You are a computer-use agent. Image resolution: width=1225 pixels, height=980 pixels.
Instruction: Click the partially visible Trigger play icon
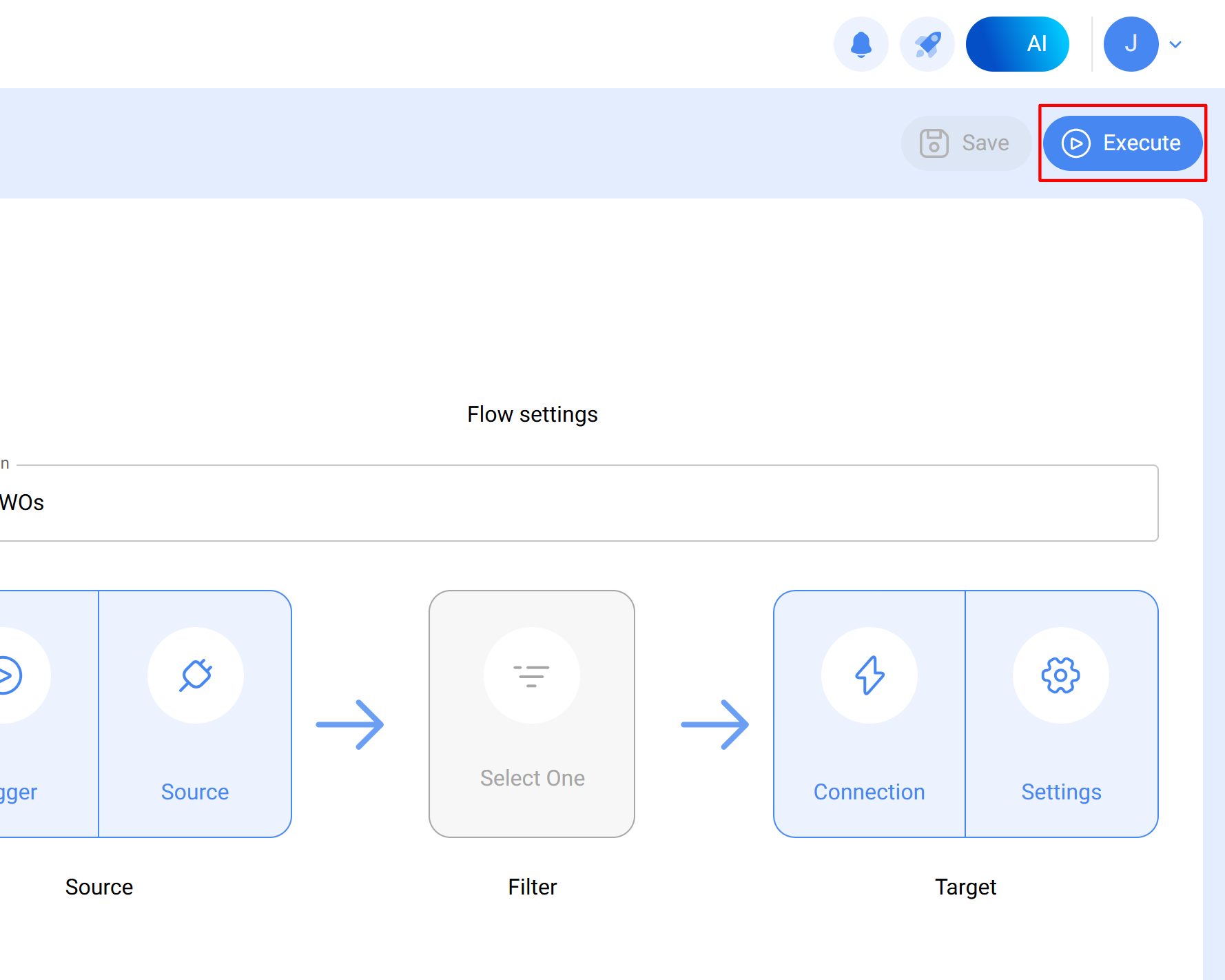8,675
